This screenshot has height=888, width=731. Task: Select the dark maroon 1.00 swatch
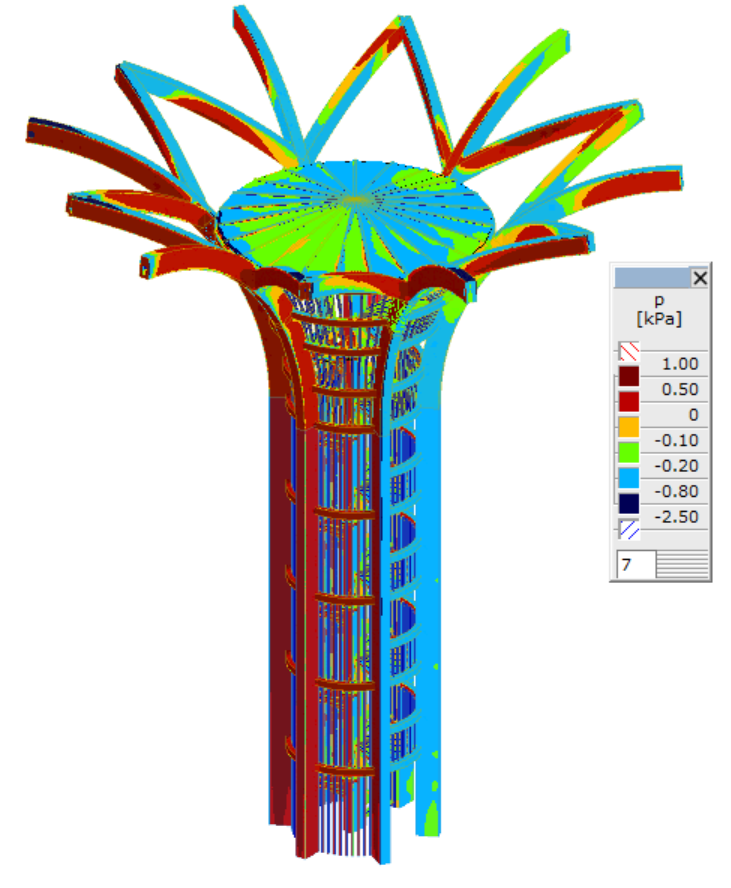coord(629,376)
